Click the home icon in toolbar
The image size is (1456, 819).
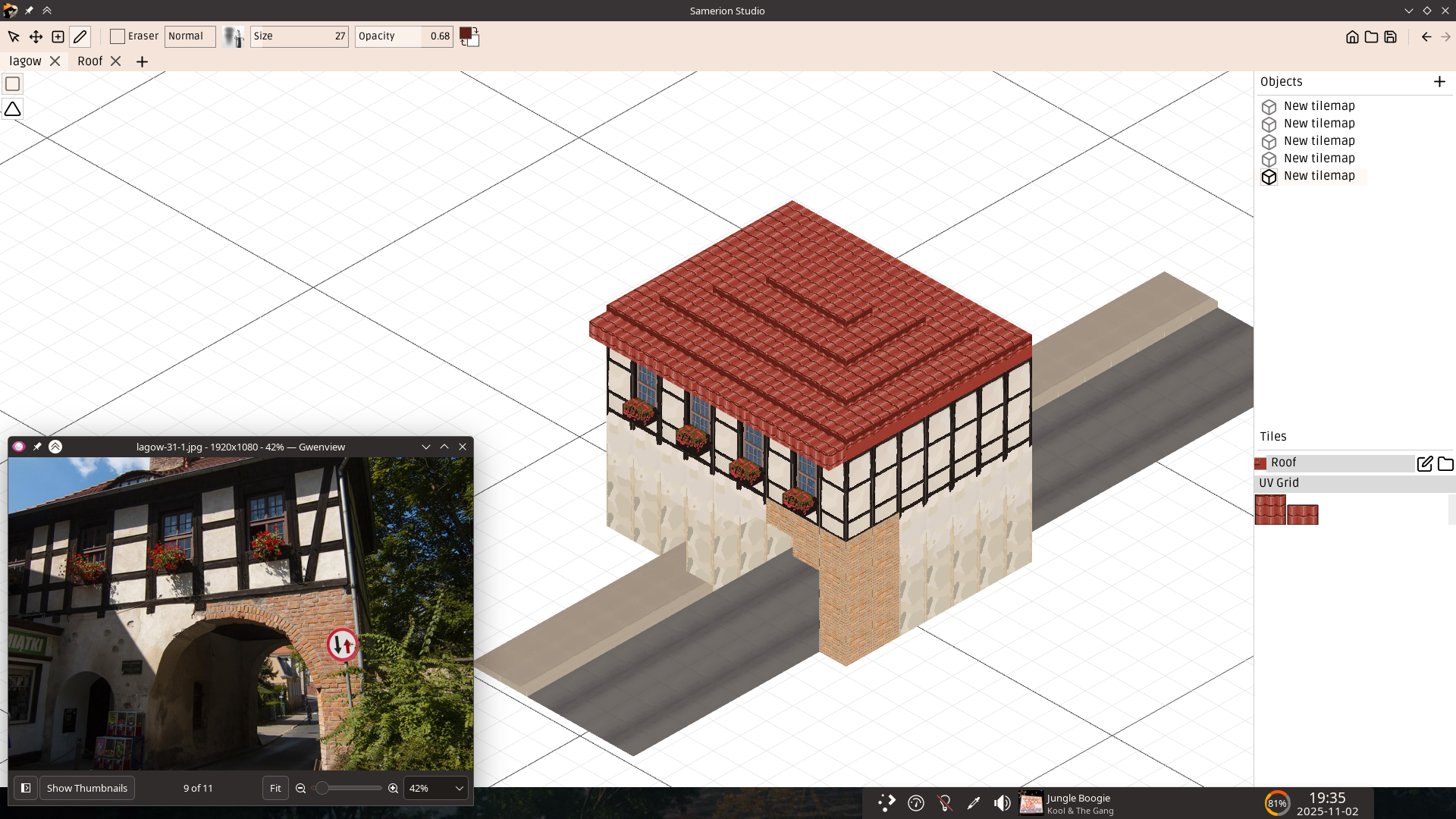pyautogui.click(x=1352, y=36)
